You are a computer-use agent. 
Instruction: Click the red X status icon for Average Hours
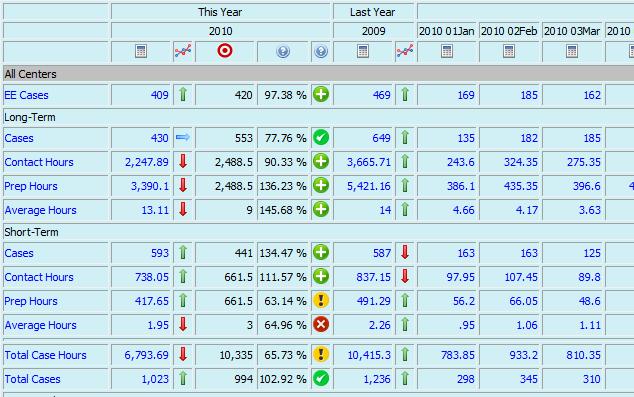pos(321,324)
